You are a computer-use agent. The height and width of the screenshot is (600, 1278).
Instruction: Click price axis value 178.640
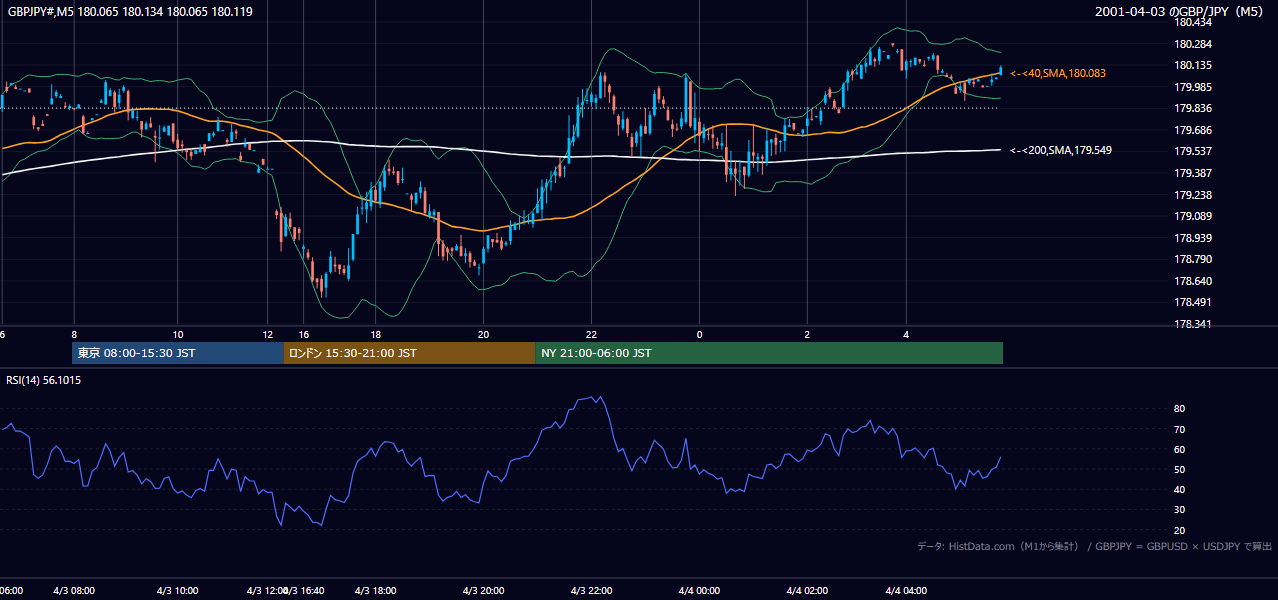(x=1194, y=281)
